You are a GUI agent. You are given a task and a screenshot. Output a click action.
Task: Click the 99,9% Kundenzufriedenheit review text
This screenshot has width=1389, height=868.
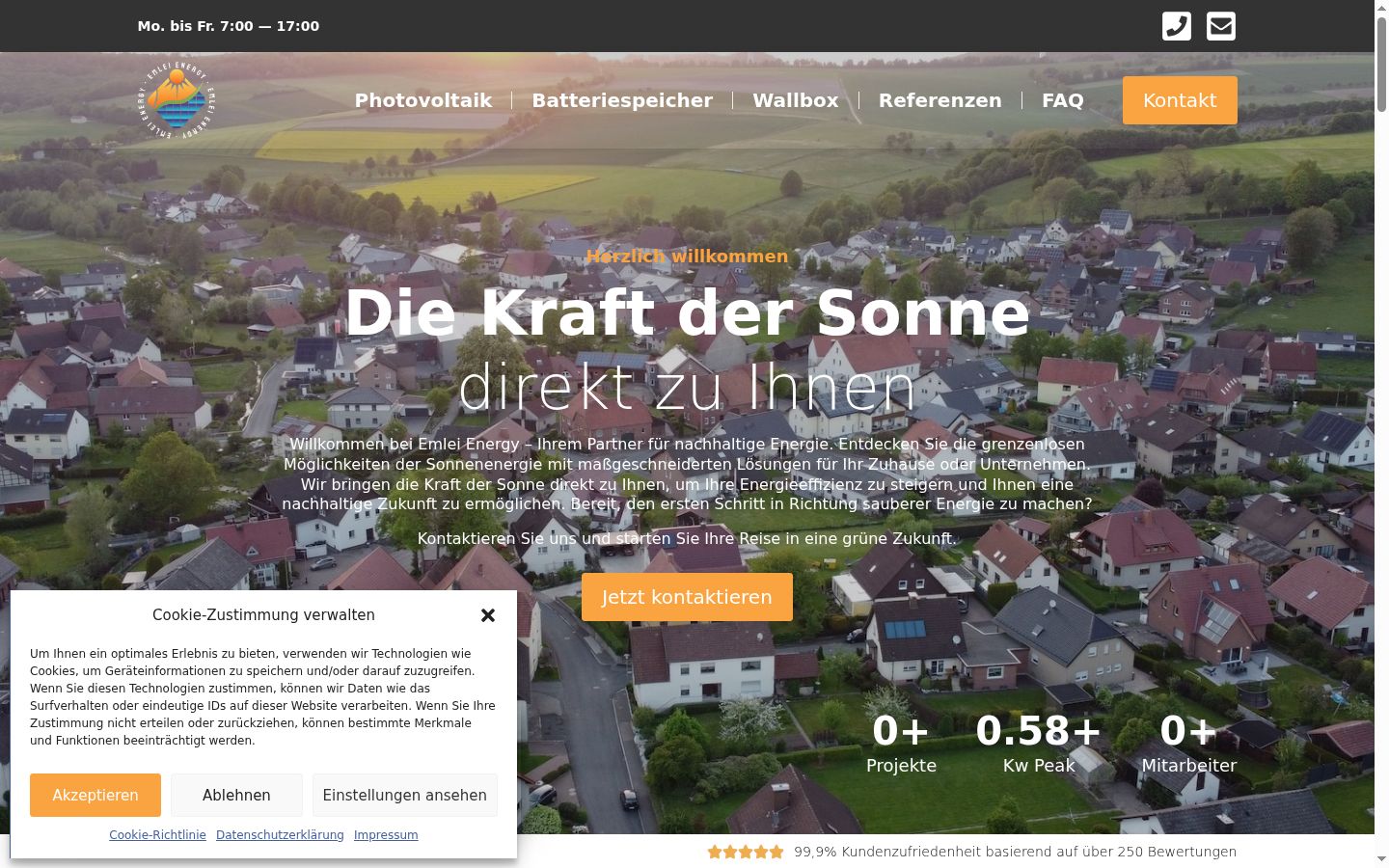click(x=1015, y=852)
